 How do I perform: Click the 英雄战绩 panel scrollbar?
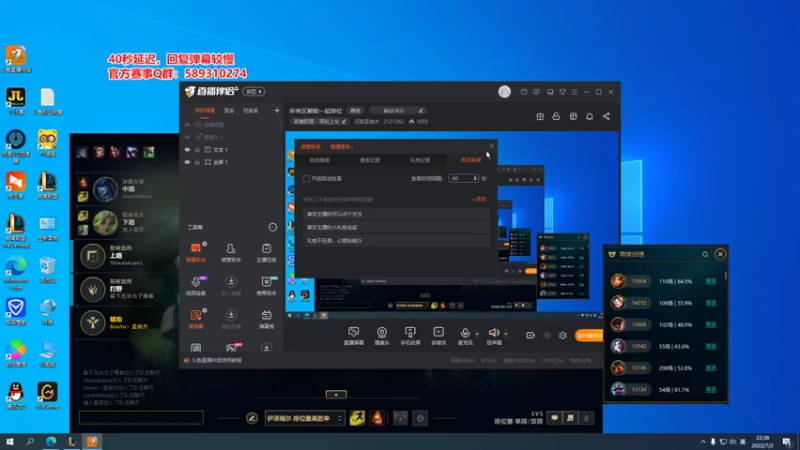point(726,276)
